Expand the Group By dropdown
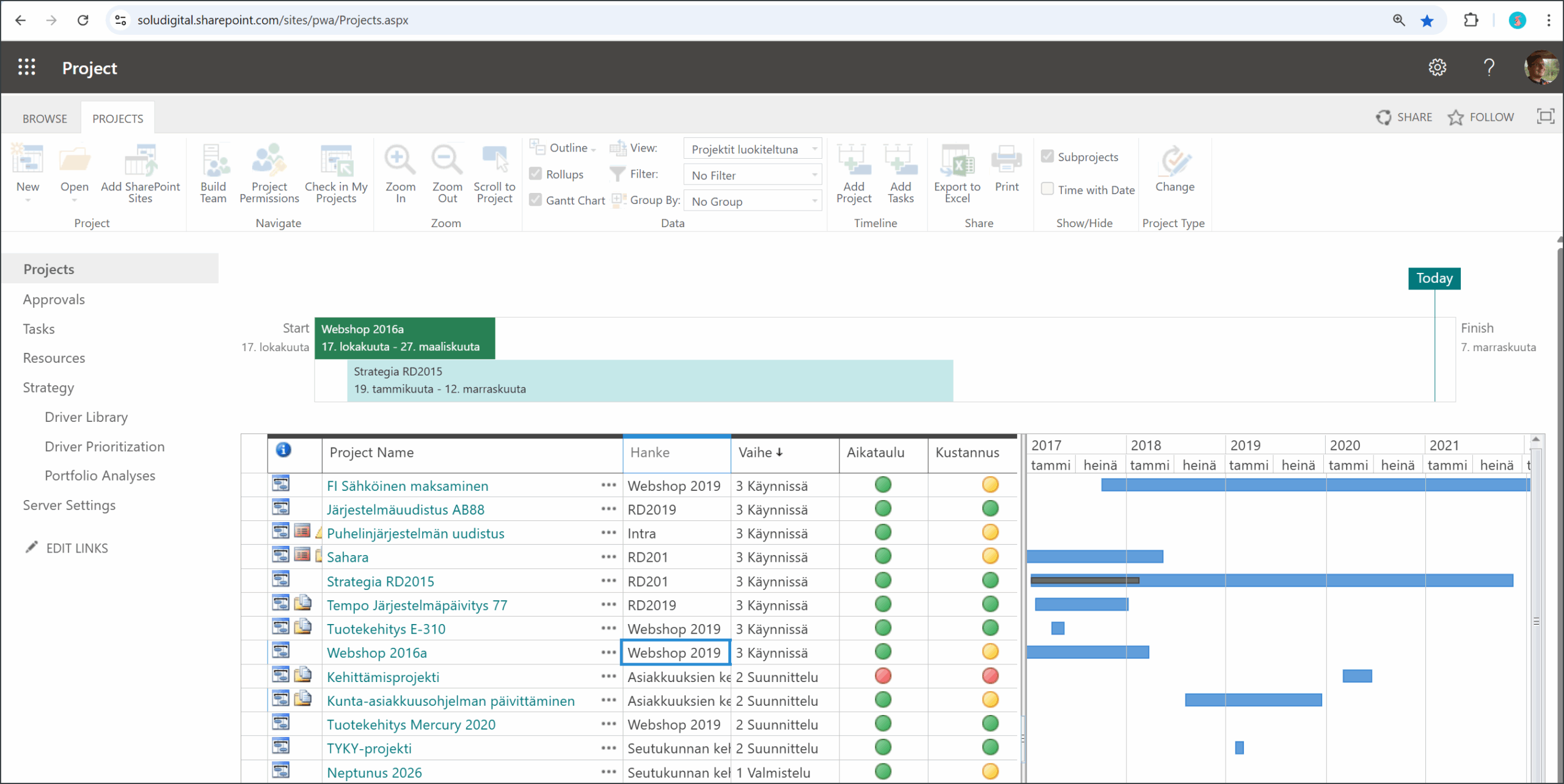The image size is (1564, 784). 753,200
